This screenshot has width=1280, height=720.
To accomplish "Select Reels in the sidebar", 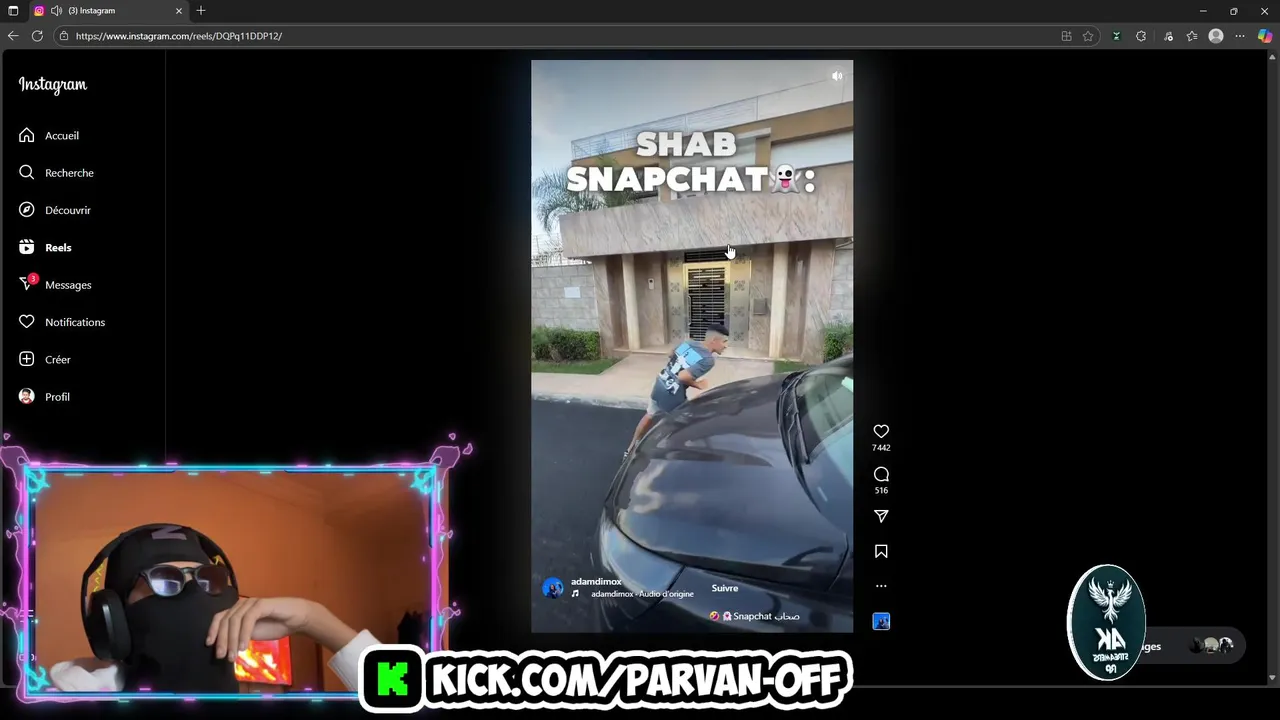I will [45, 247].
